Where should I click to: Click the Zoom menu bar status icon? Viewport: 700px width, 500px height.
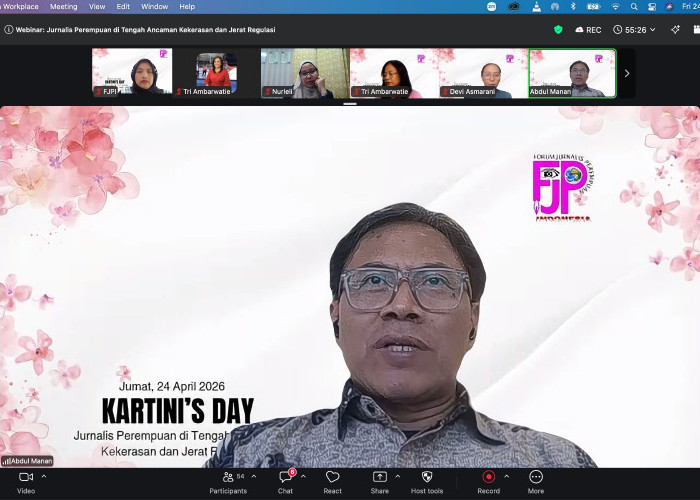[492, 7]
